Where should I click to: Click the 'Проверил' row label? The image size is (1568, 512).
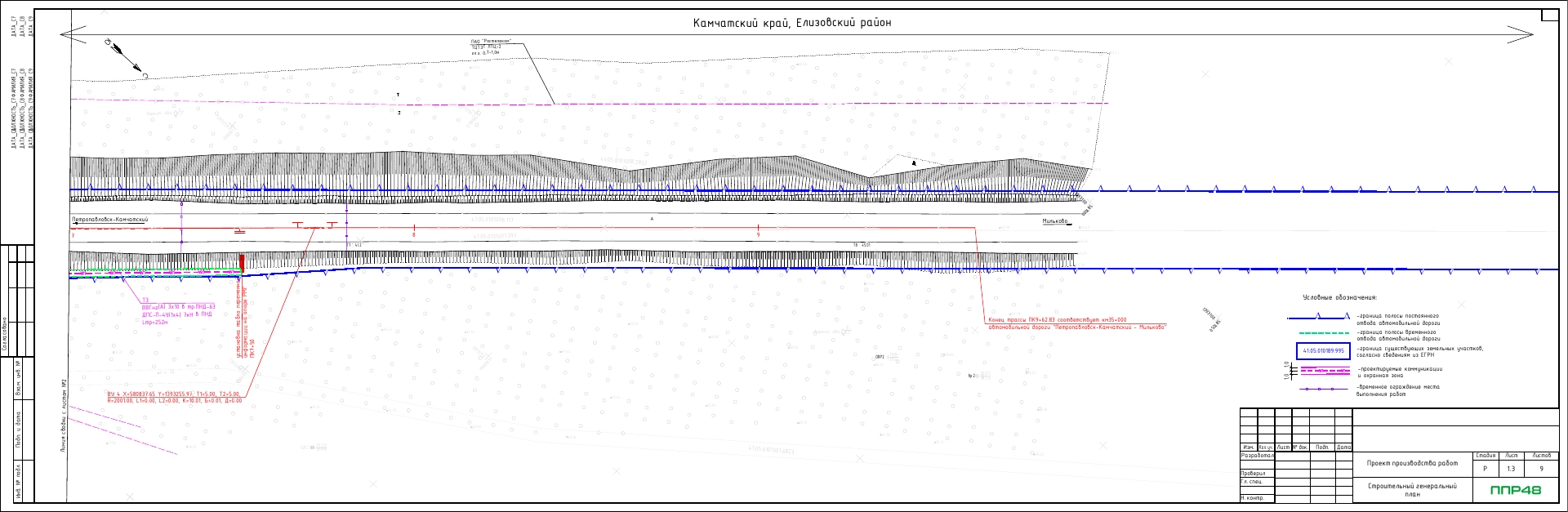click(x=1254, y=473)
